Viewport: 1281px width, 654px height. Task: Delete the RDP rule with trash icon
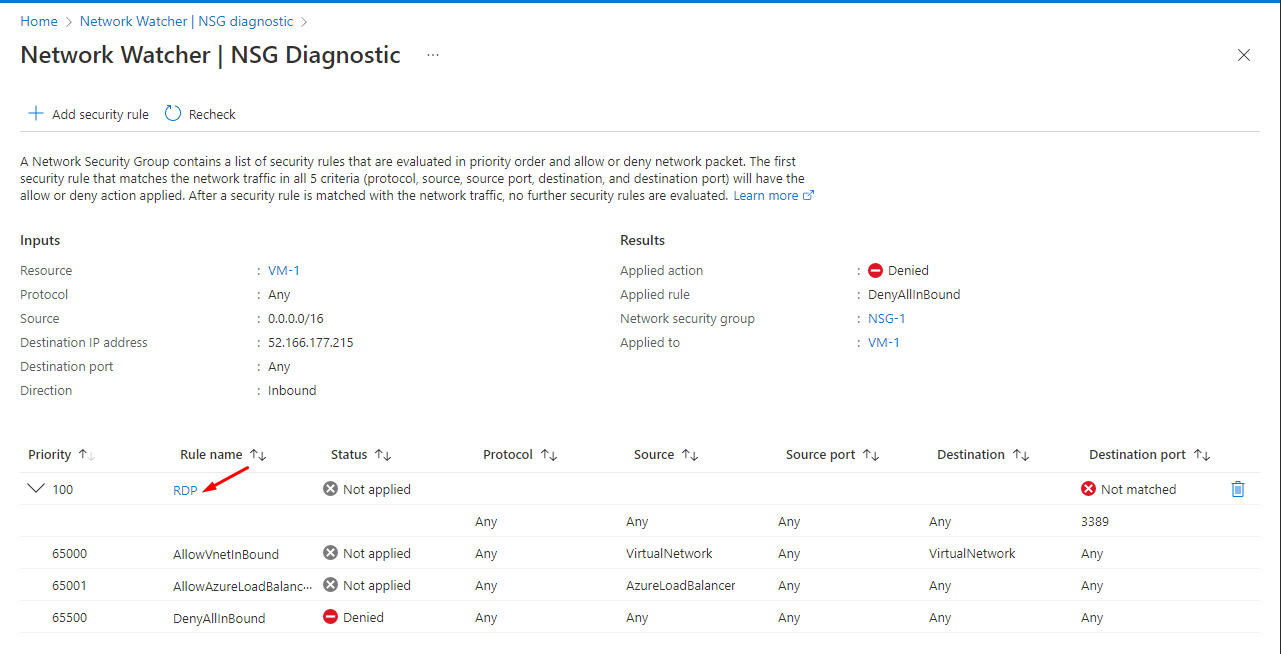1238,489
